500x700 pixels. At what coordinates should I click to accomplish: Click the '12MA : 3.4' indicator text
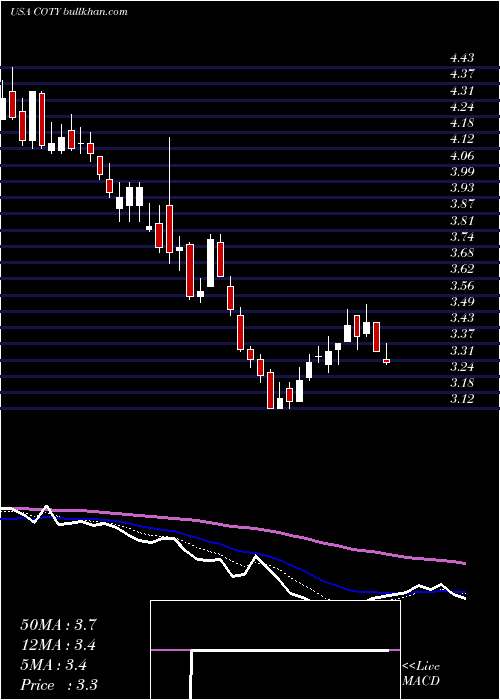[x=58, y=645]
